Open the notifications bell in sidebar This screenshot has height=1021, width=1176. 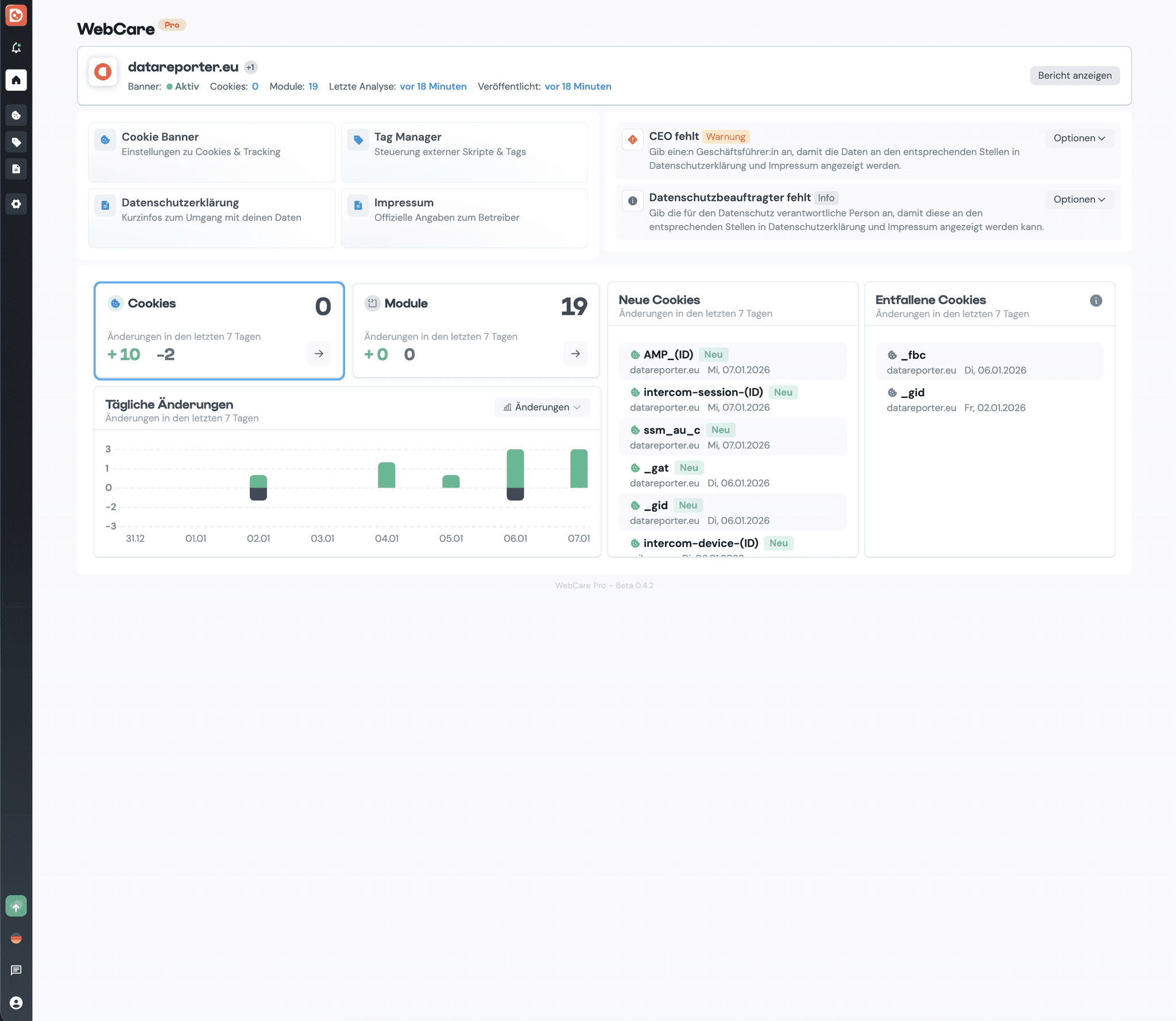tap(16, 48)
